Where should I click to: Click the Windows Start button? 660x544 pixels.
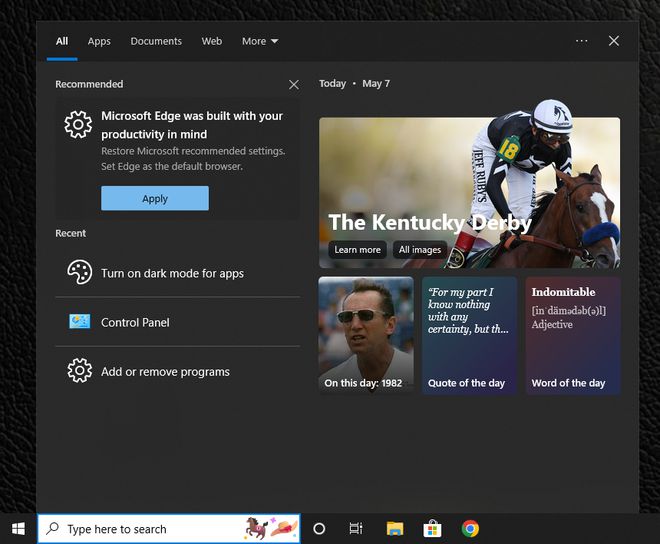pos(18,529)
